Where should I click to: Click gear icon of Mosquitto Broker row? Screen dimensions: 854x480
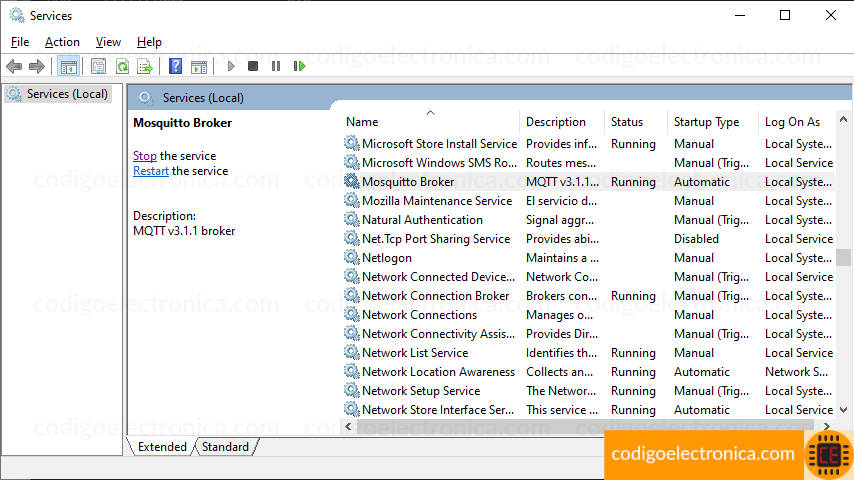(352, 181)
